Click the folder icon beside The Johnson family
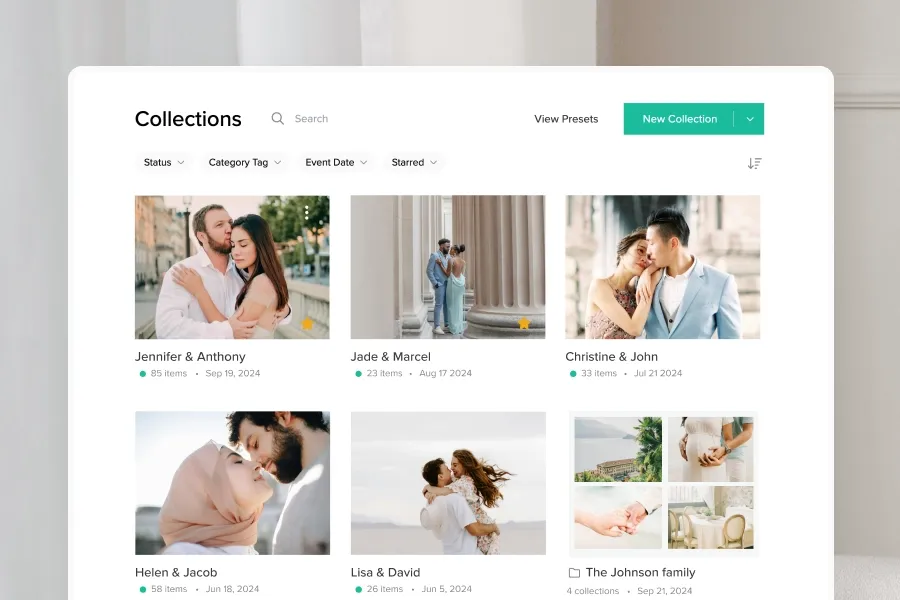The height and width of the screenshot is (600, 900). tap(574, 573)
